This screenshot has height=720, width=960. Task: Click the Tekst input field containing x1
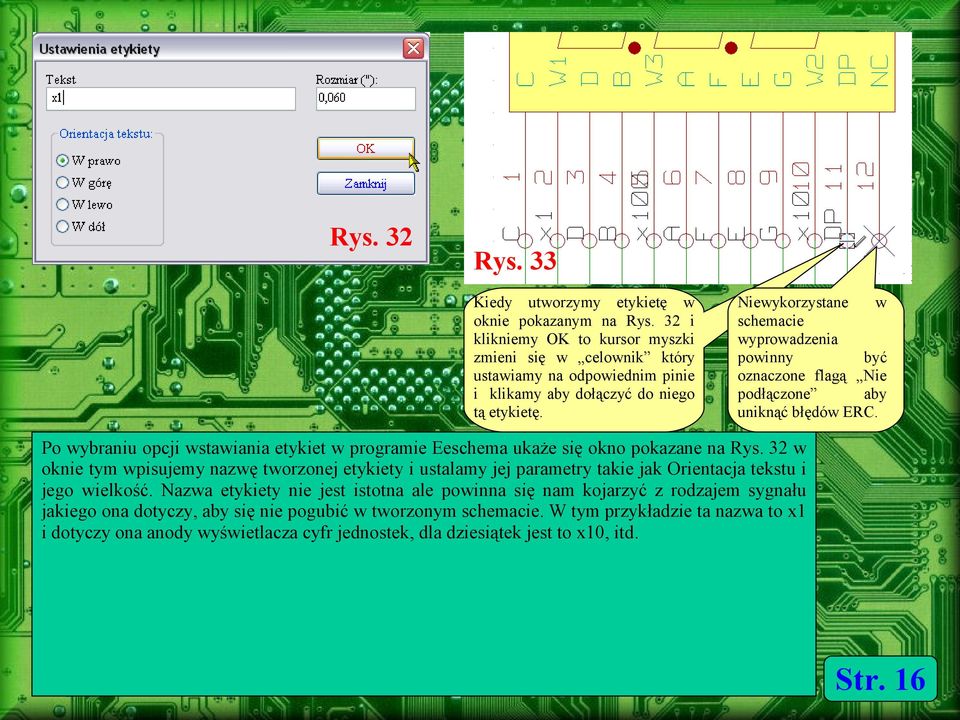click(171, 99)
